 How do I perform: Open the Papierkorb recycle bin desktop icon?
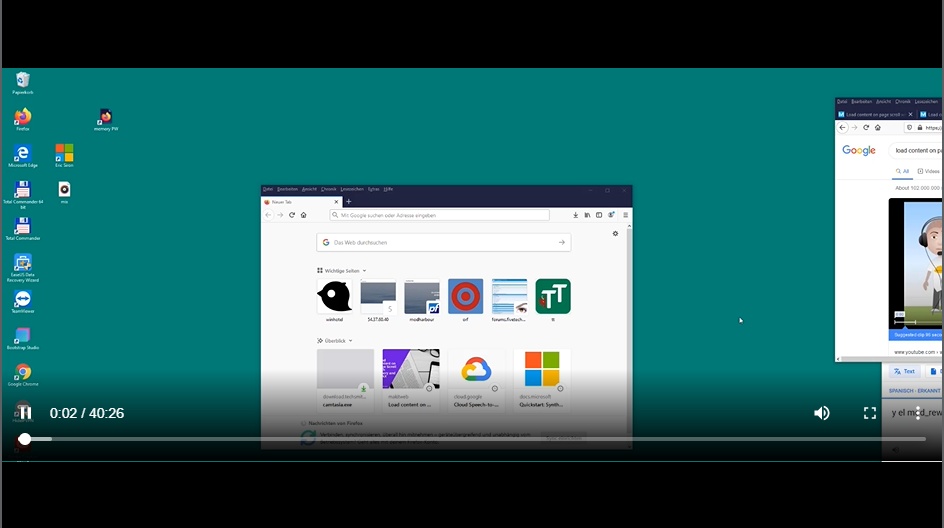[23, 83]
